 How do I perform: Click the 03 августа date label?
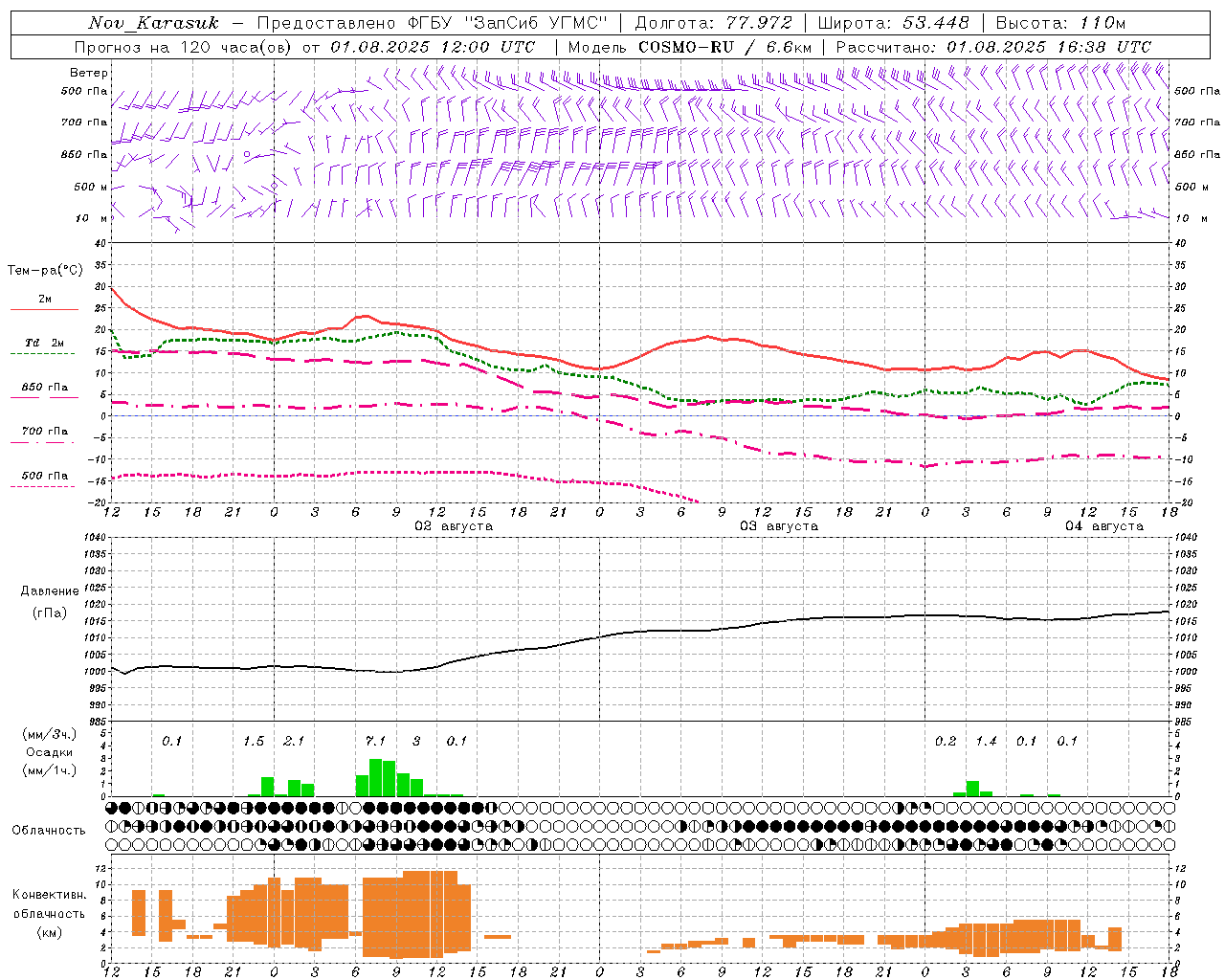coord(779,526)
